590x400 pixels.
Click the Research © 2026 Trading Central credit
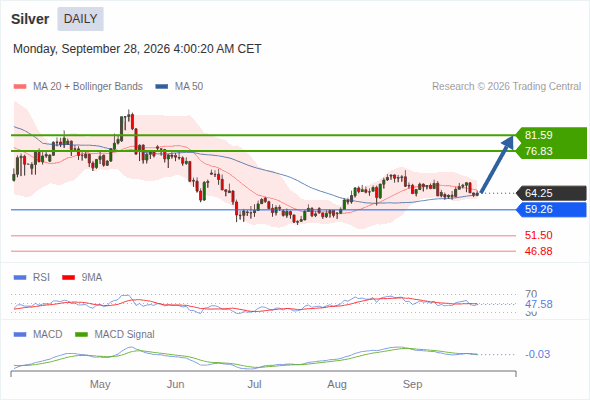pyautogui.click(x=506, y=87)
